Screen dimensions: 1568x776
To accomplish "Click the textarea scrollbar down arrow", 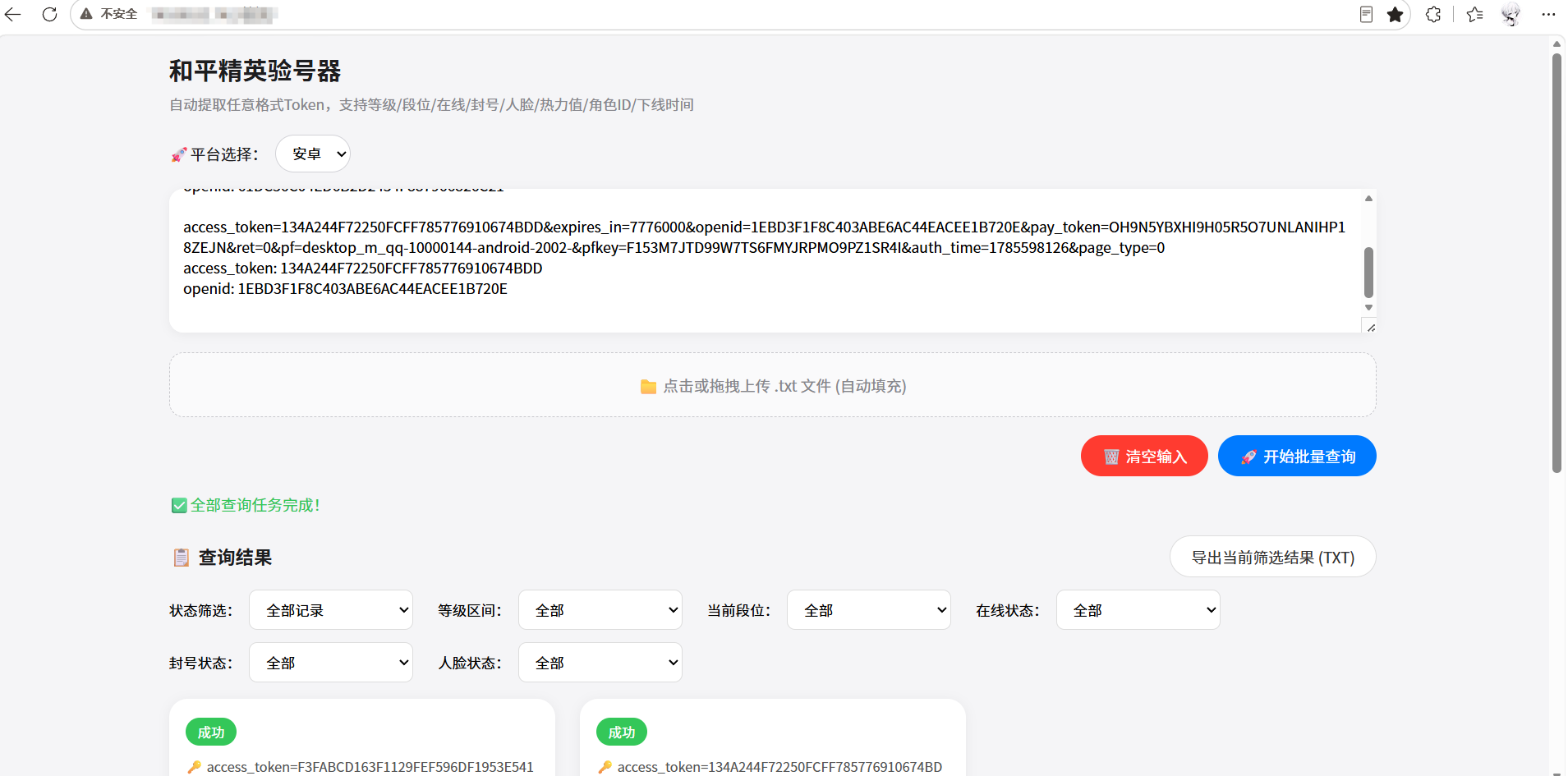I will (x=1368, y=308).
